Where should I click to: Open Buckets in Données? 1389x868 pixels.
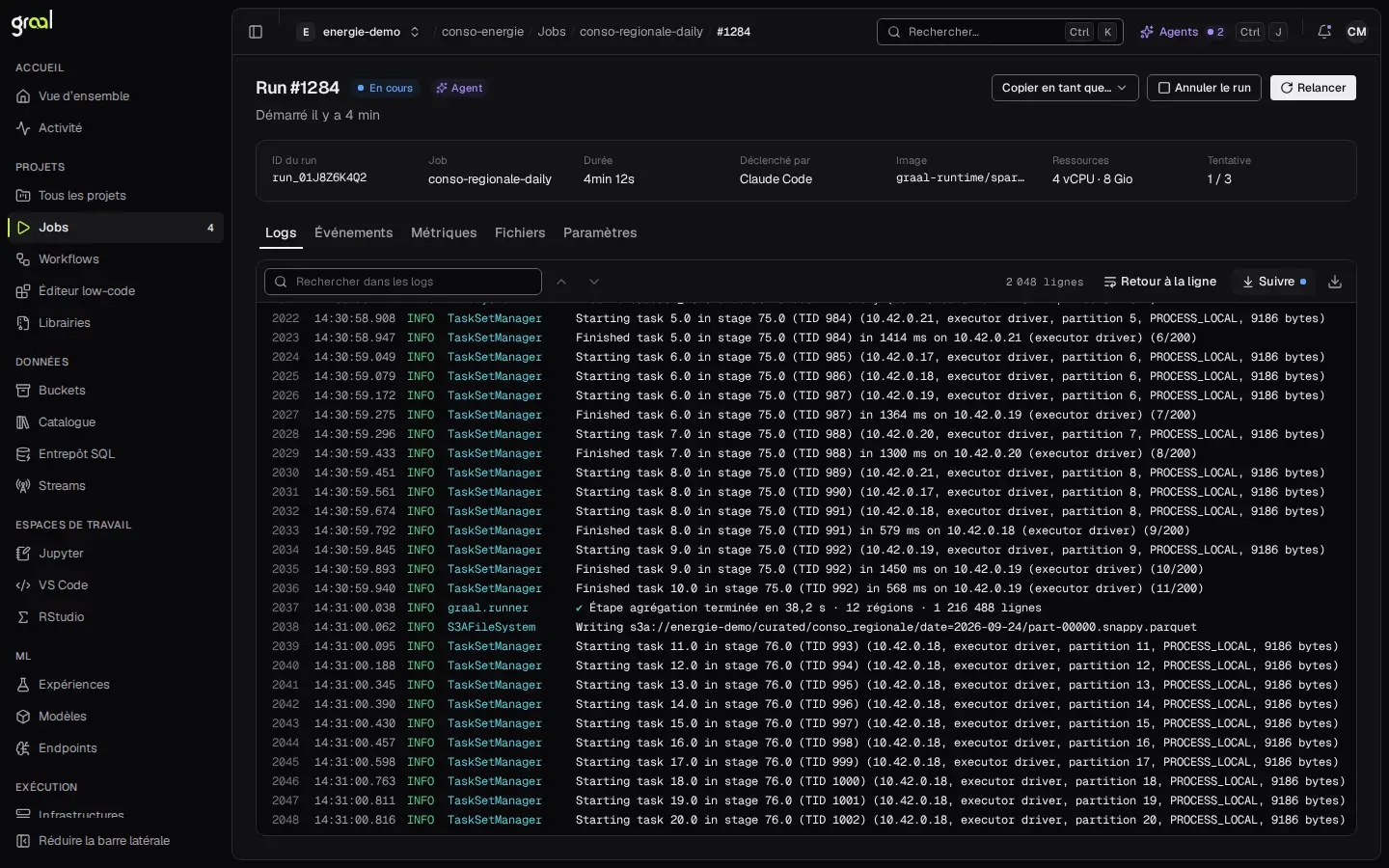click(x=116, y=391)
